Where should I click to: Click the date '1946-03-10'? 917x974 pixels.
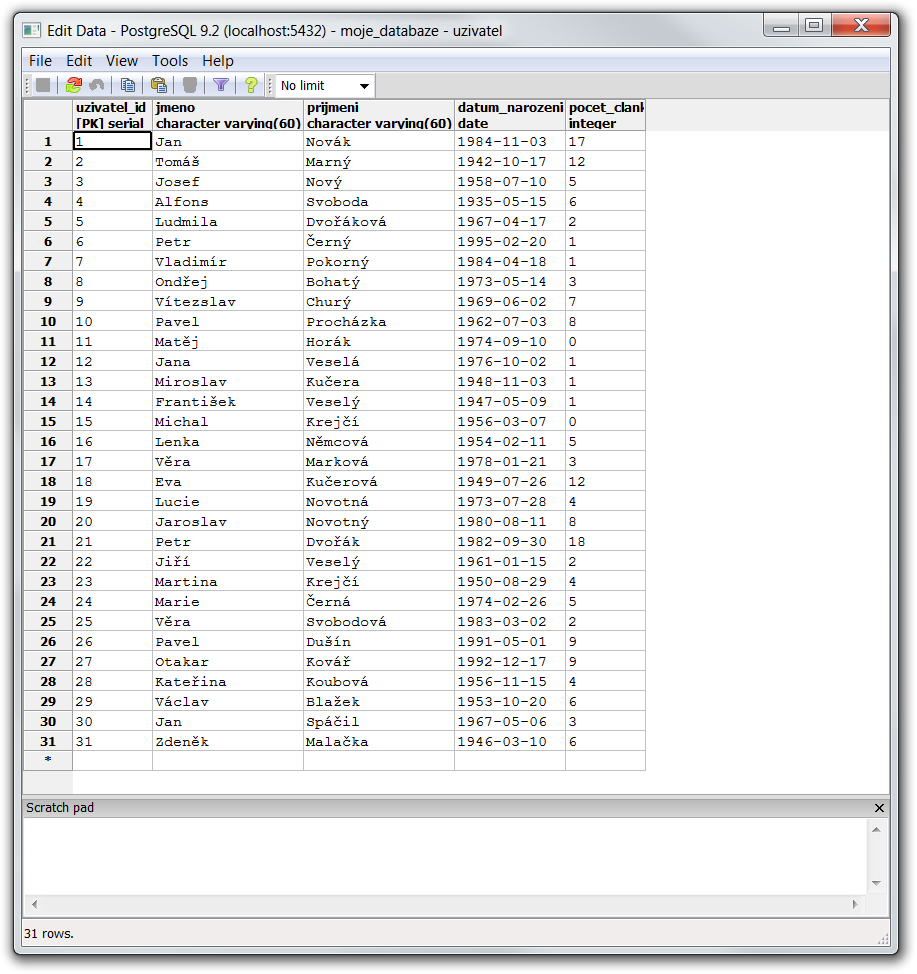510,742
